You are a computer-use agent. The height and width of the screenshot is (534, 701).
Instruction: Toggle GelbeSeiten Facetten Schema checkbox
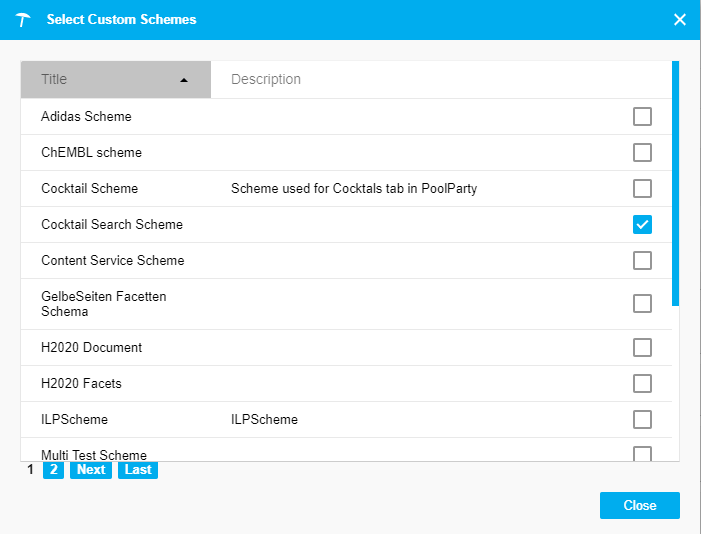pos(642,304)
